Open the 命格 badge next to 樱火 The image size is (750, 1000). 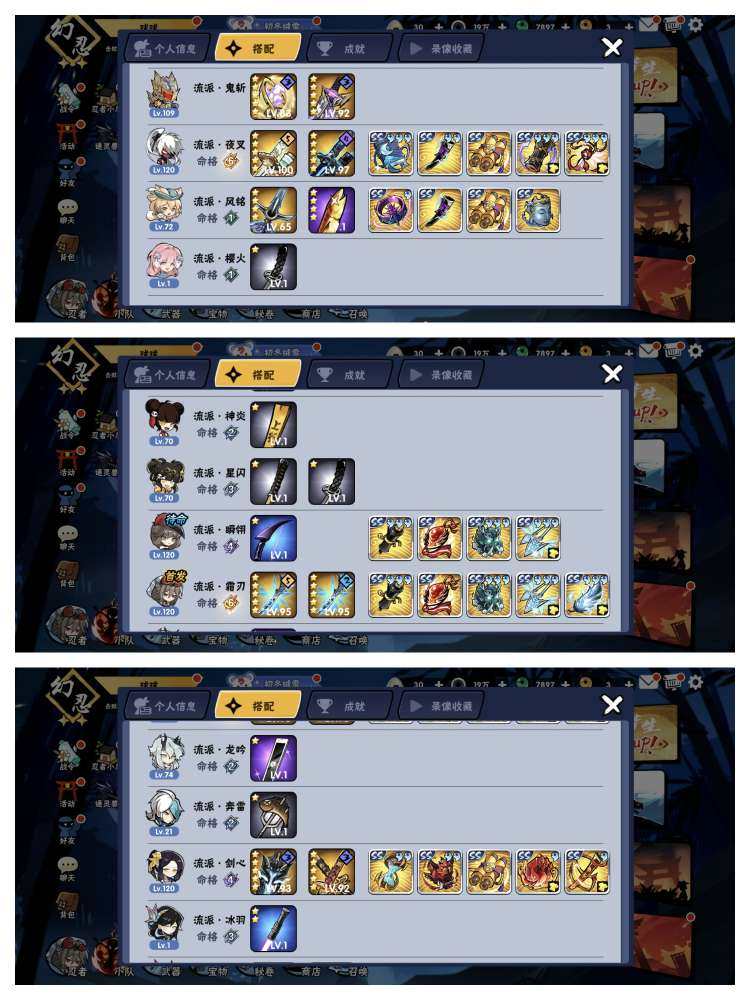pos(231,275)
